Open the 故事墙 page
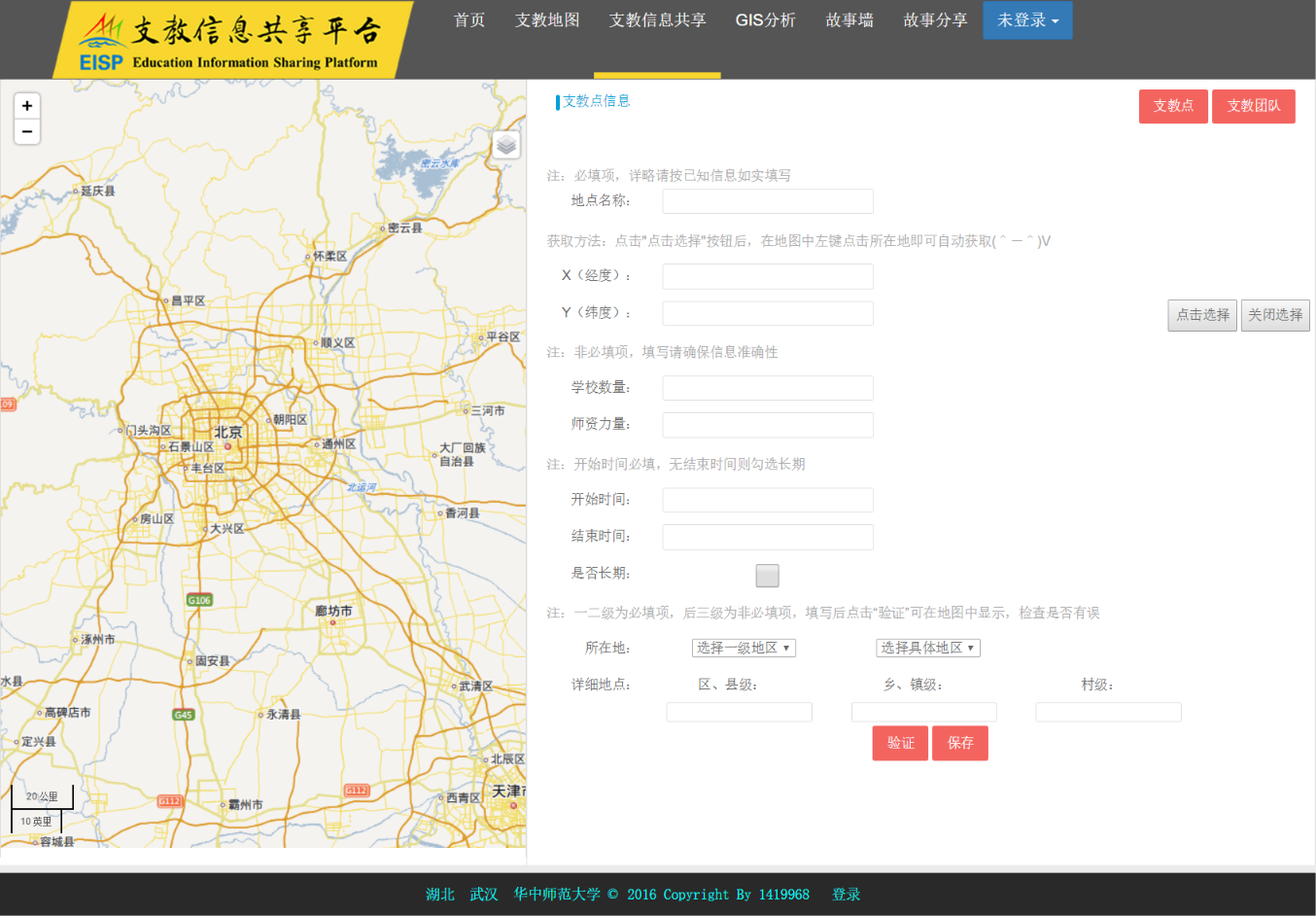This screenshot has width=1316, height=916. [849, 20]
